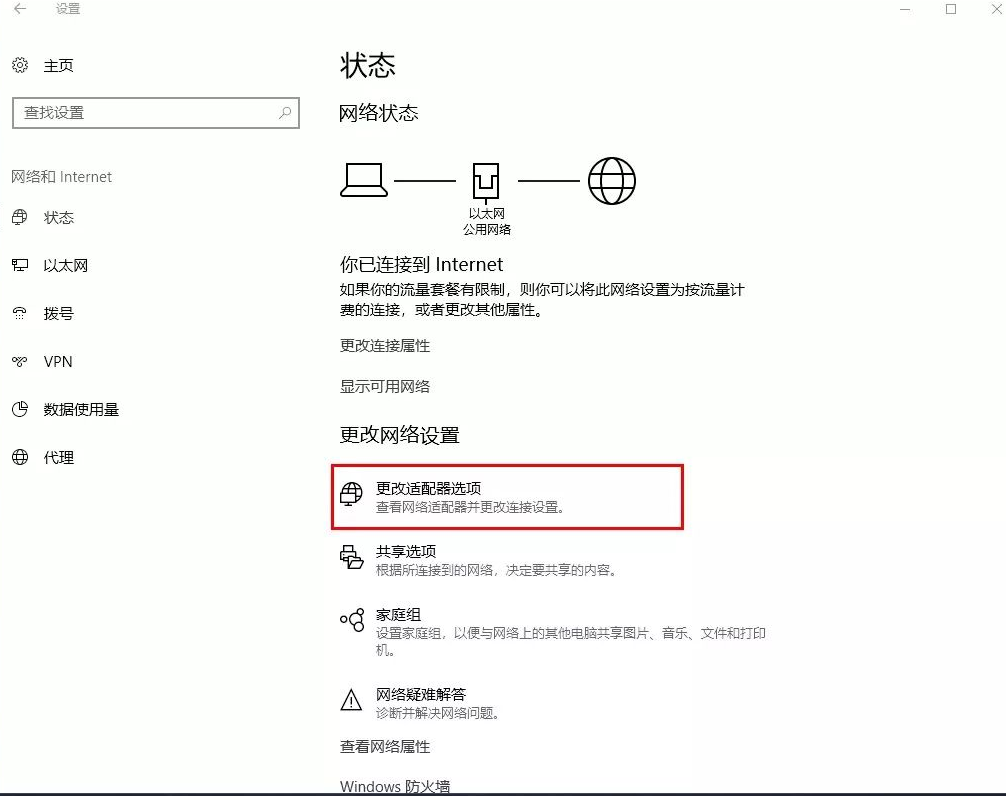Click the globe icon beside 代理
Image resolution: width=1006 pixels, height=796 pixels.
tap(20, 457)
